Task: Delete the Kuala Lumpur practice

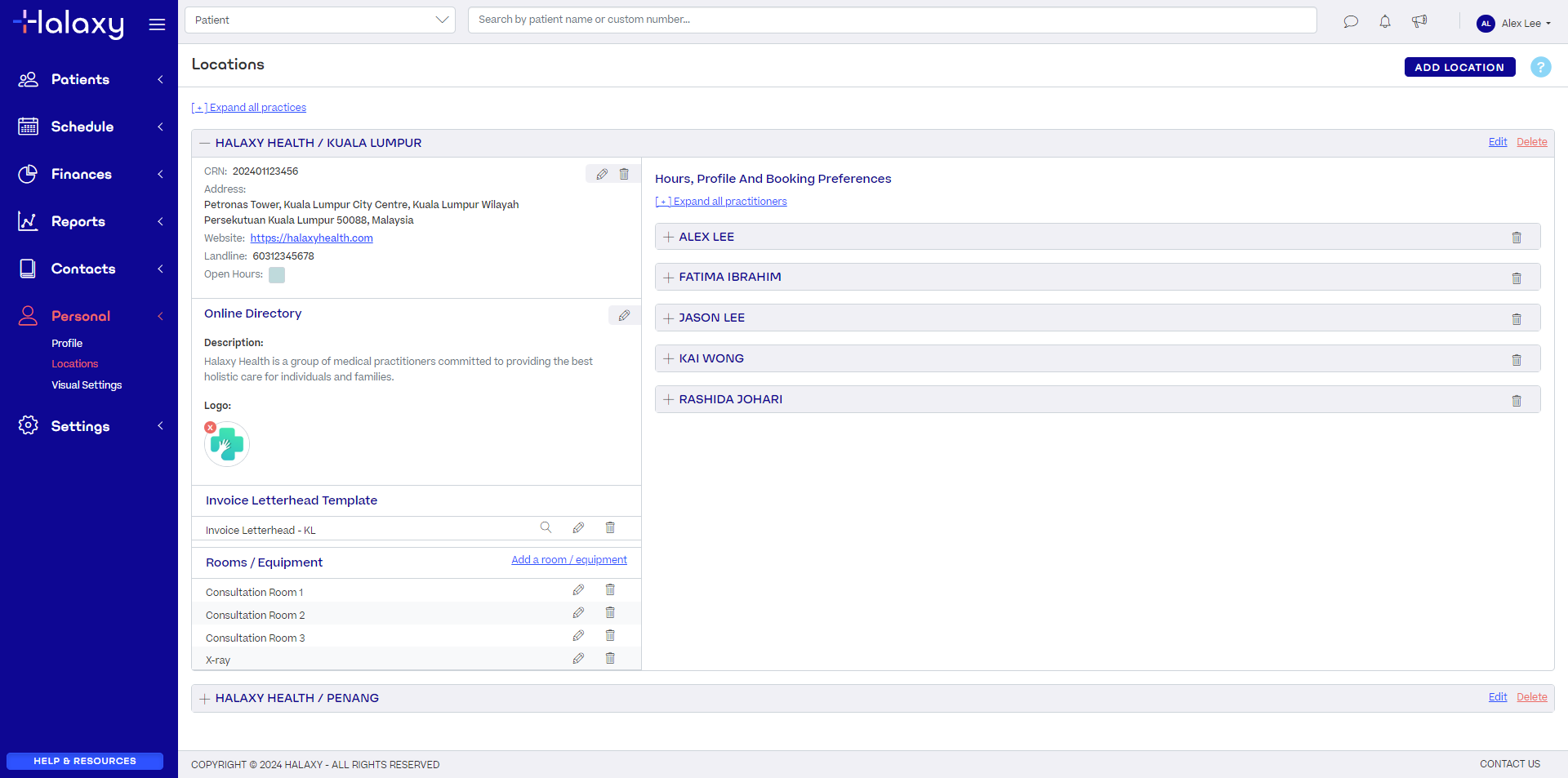Action: tap(1531, 142)
